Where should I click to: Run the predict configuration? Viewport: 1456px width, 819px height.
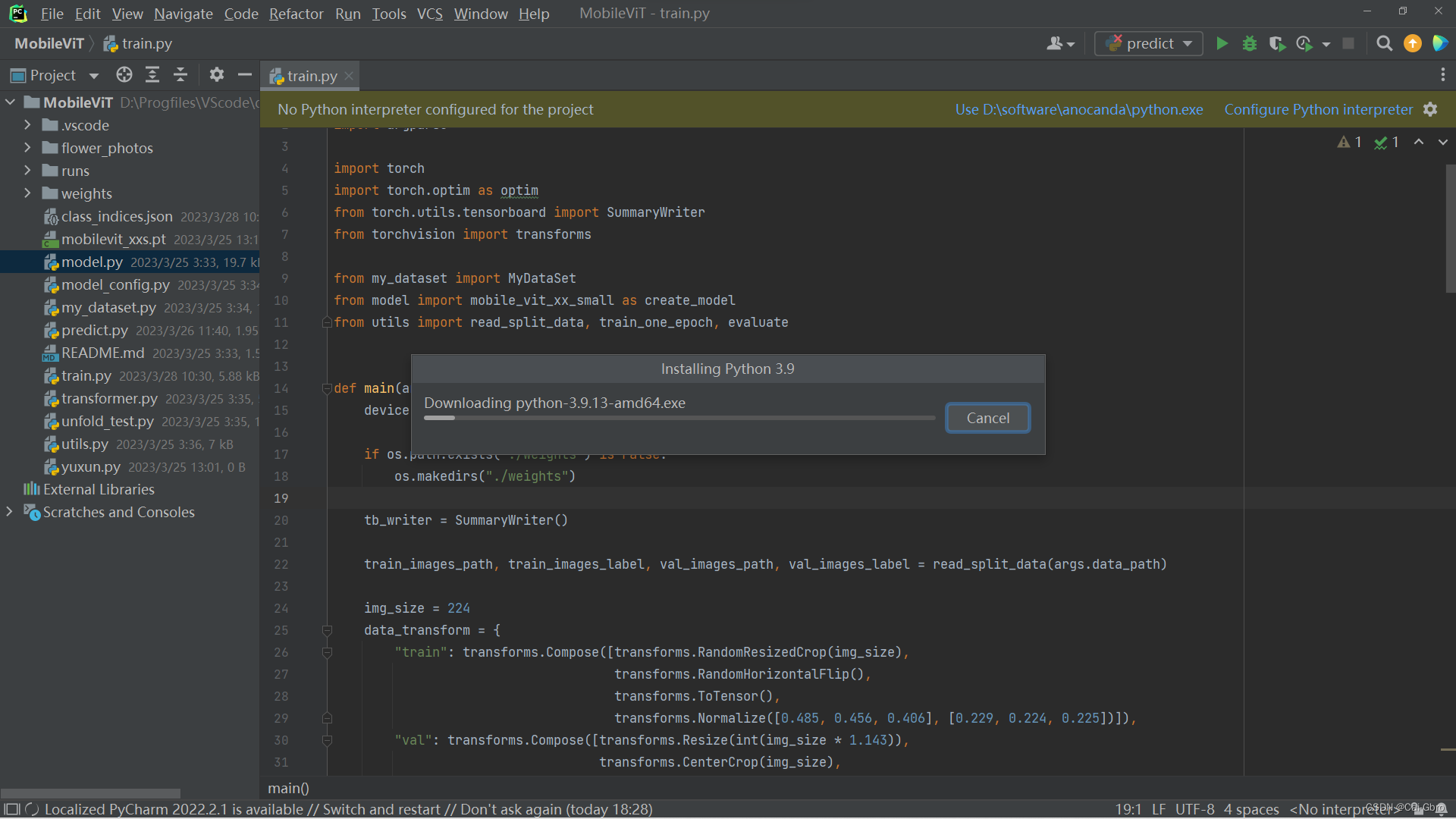coord(1222,44)
